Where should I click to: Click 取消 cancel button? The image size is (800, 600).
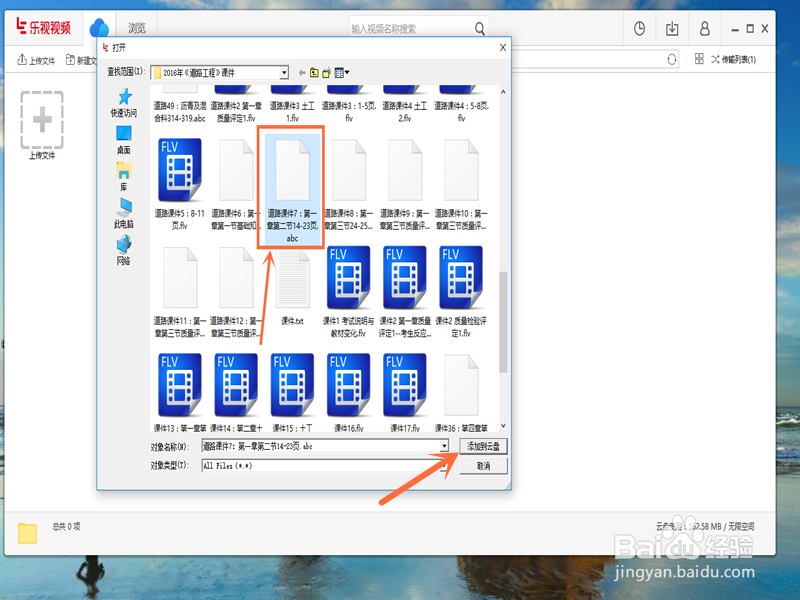(483, 466)
